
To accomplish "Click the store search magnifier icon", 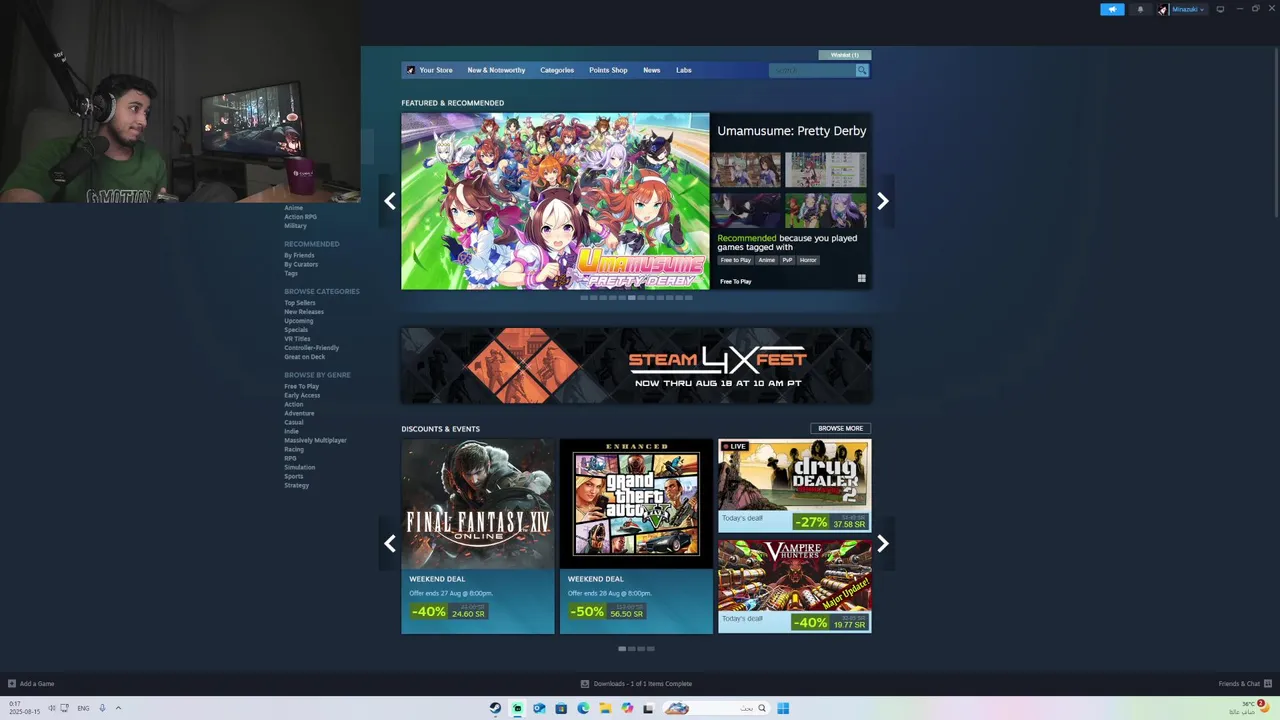I will 862,70.
